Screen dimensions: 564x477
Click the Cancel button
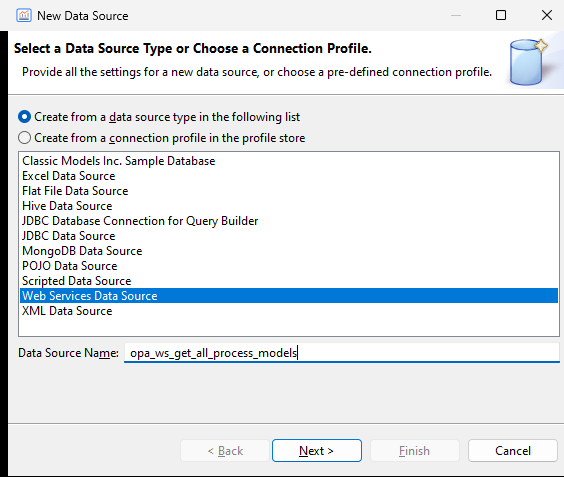click(513, 451)
